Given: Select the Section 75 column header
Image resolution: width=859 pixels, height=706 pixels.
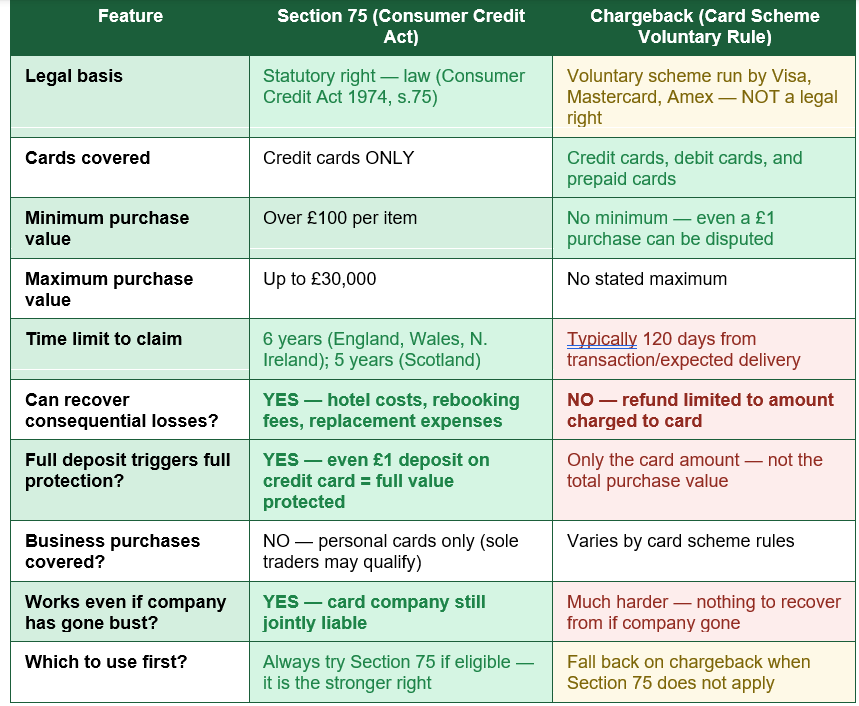Looking at the screenshot, I should tap(400, 26).
